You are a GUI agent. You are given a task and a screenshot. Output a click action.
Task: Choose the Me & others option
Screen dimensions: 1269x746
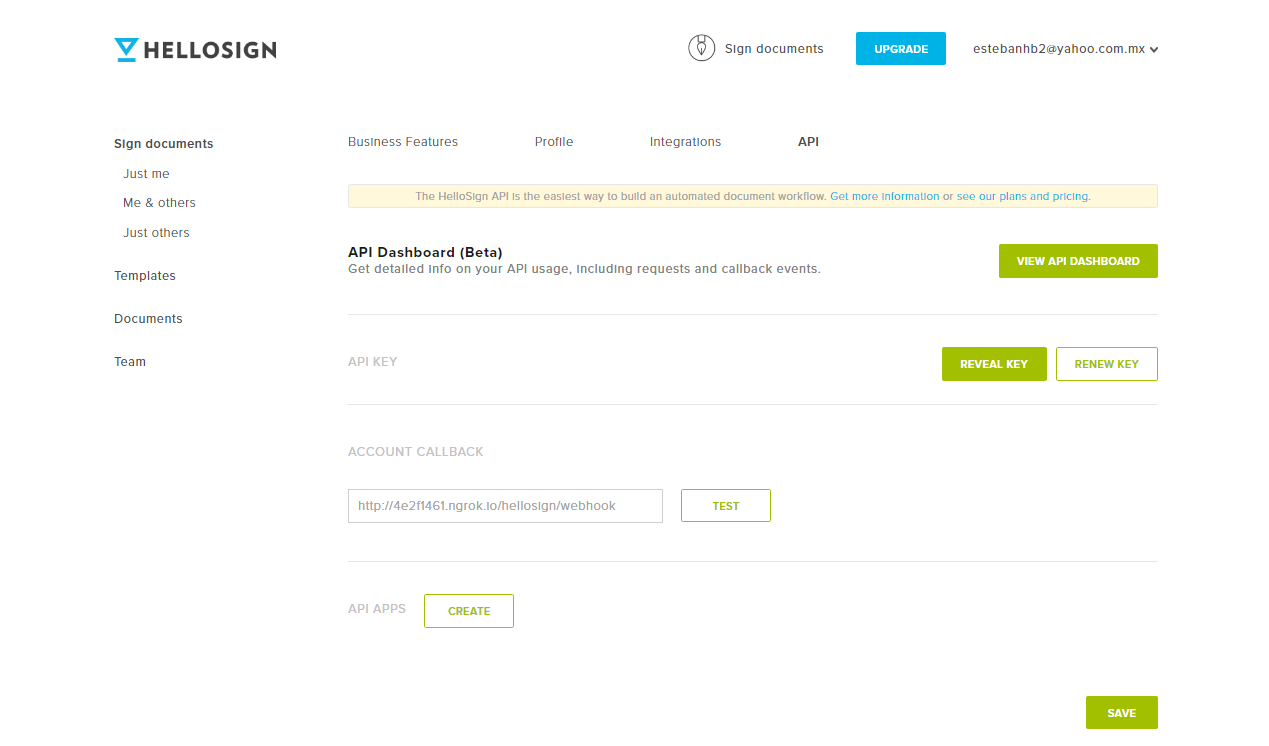point(159,203)
